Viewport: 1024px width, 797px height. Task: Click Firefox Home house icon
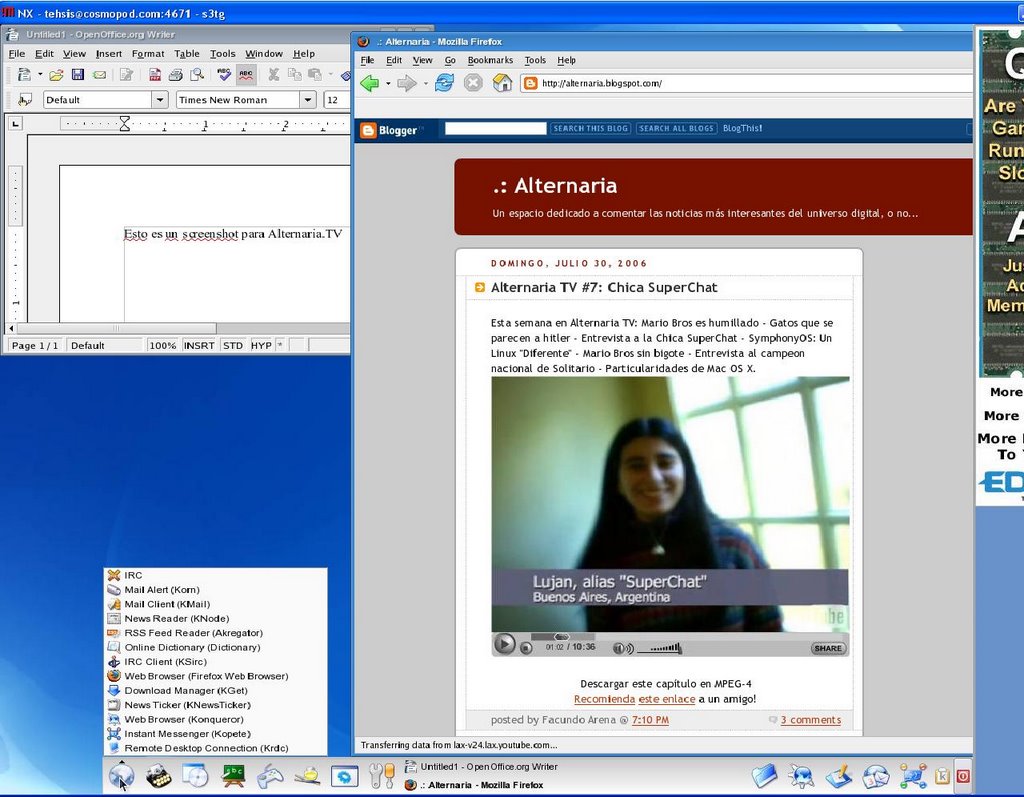pos(502,83)
